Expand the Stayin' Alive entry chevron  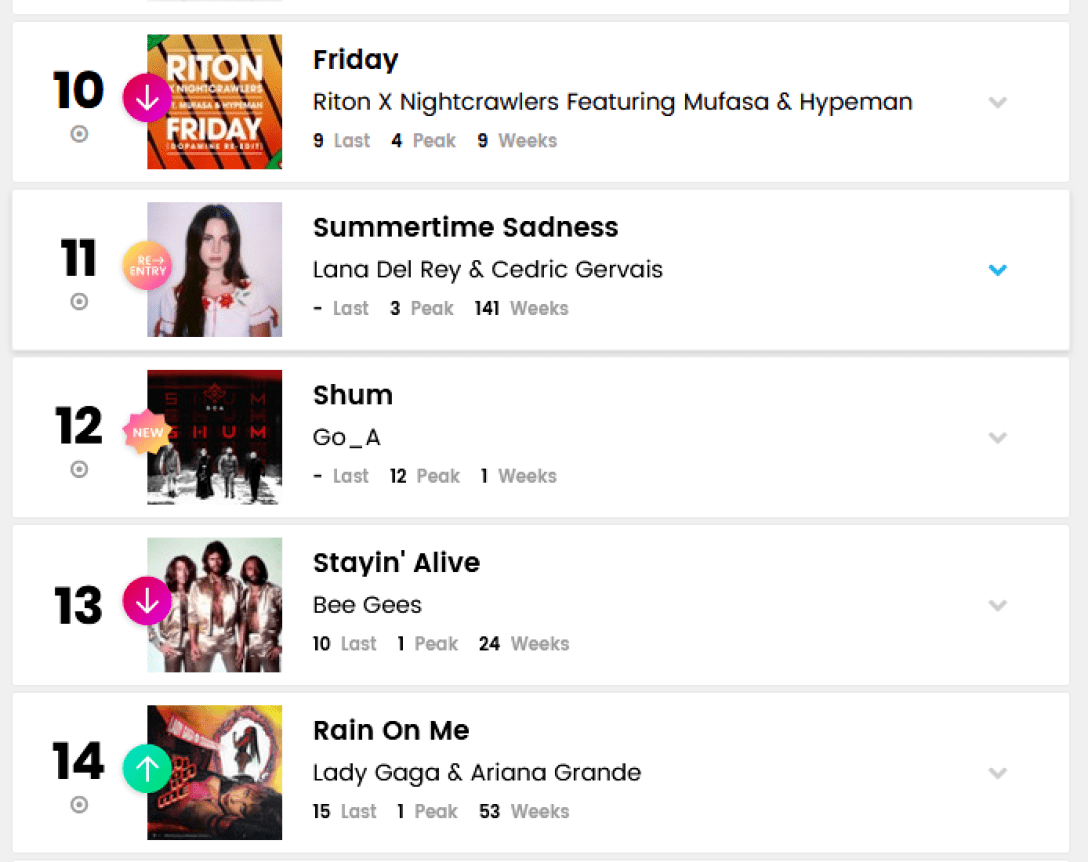pos(997,605)
